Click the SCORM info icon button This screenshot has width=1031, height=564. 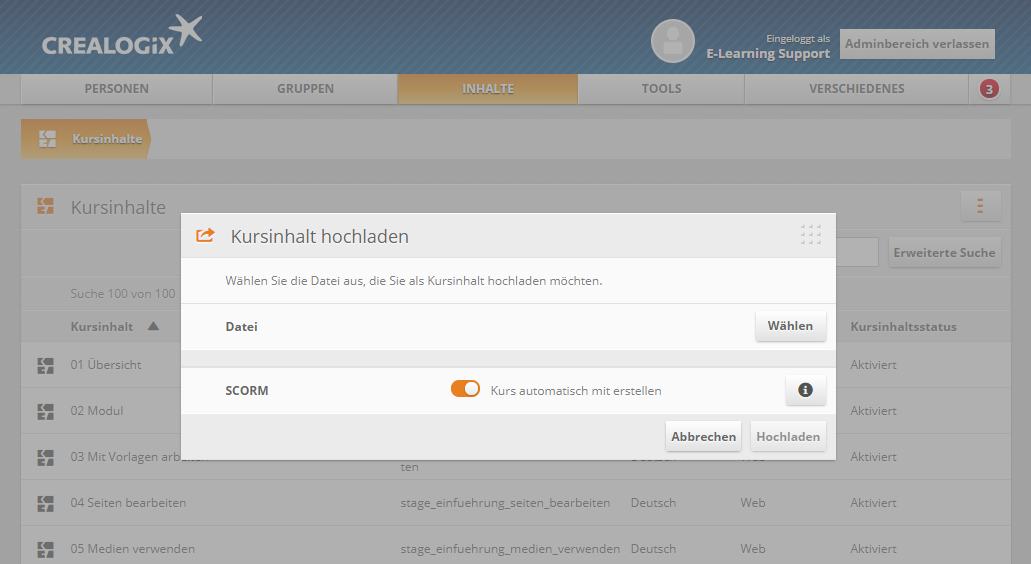tap(805, 390)
